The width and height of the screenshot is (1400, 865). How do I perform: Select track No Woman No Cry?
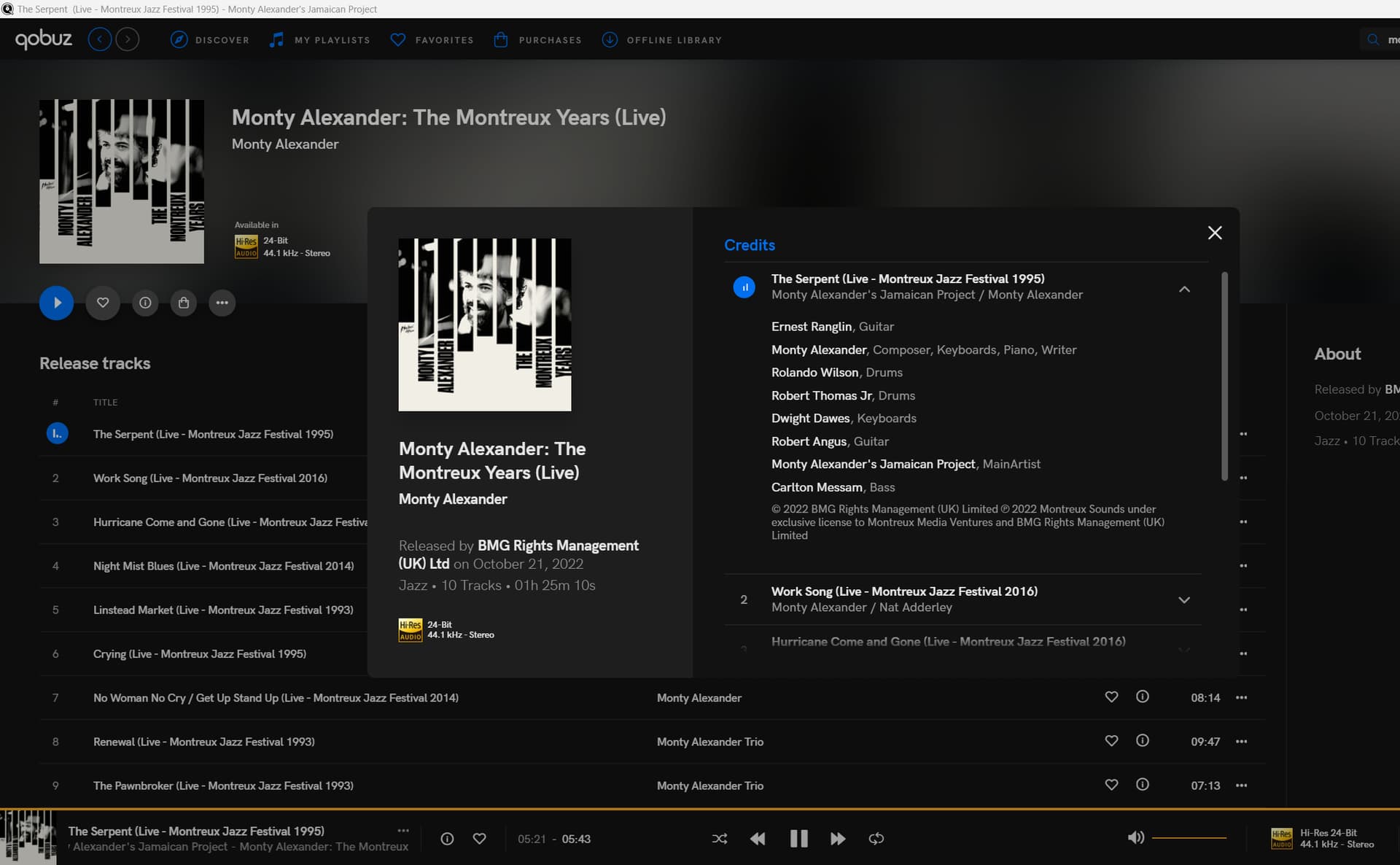tap(276, 698)
